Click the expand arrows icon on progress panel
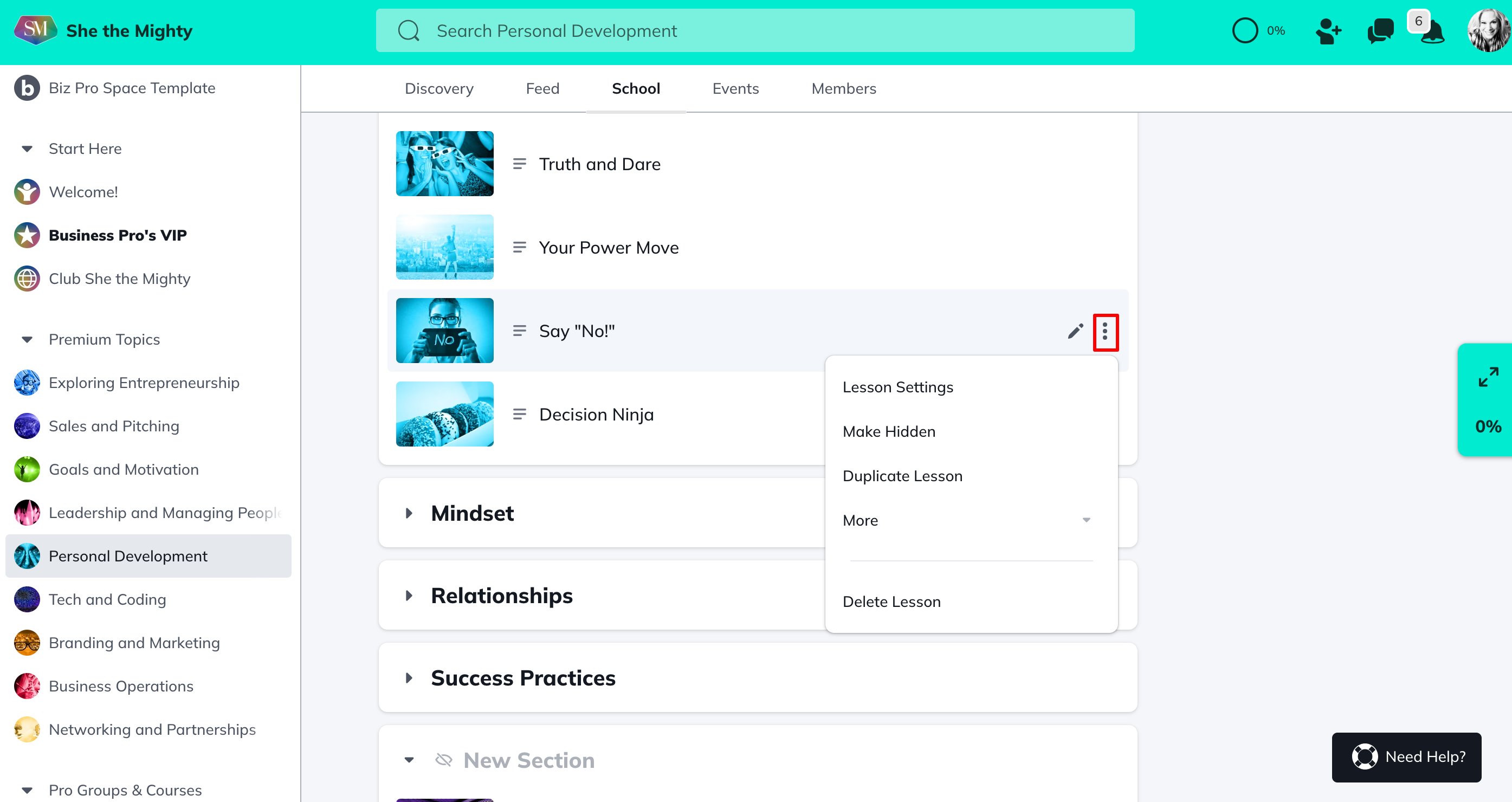 click(x=1488, y=377)
